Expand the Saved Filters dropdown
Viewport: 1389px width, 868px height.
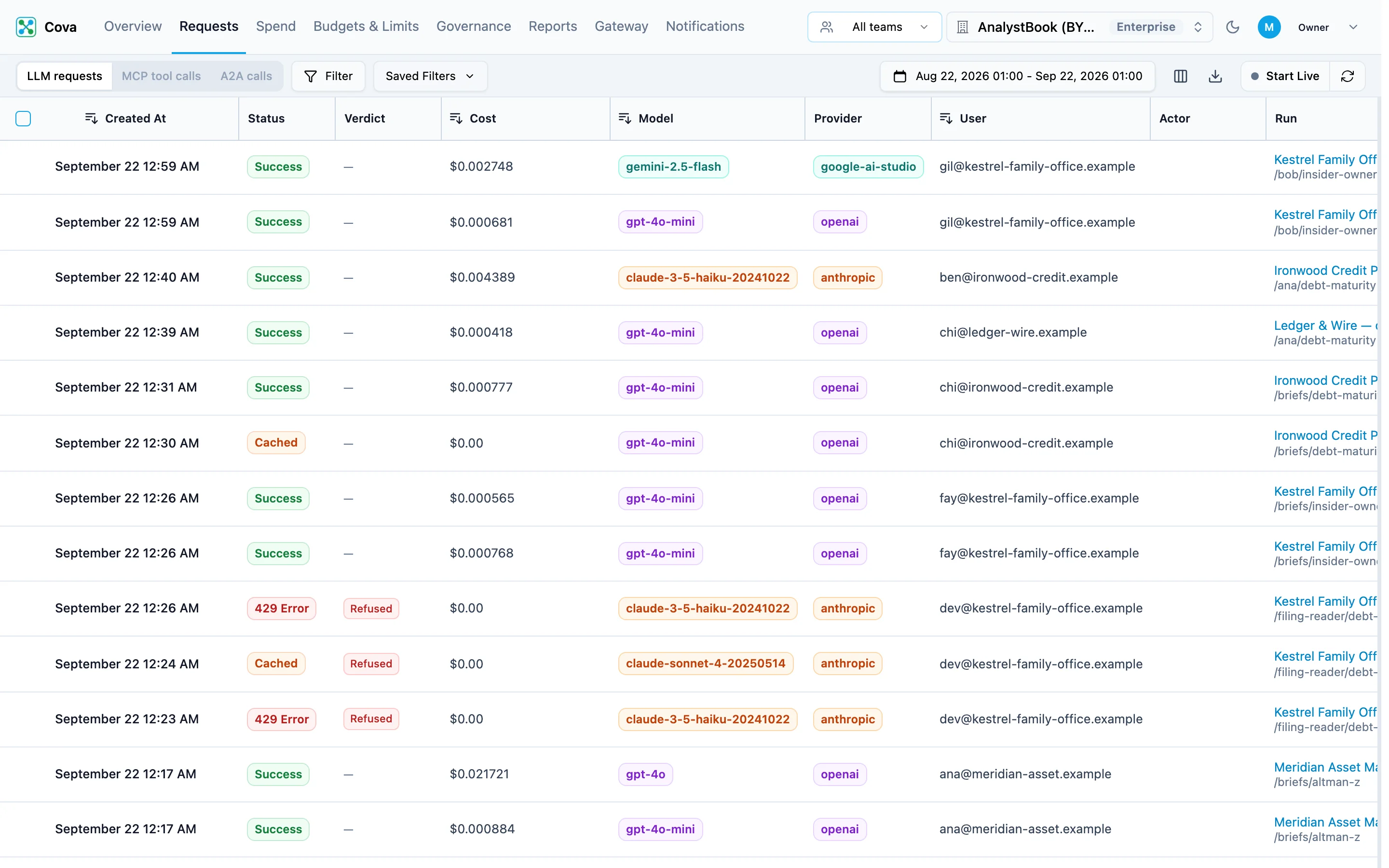tap(430, 76)
